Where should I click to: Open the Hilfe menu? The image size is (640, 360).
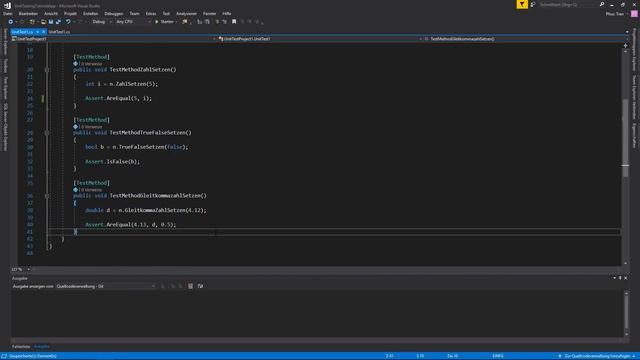pyautogui.click(x=227, y=13)
